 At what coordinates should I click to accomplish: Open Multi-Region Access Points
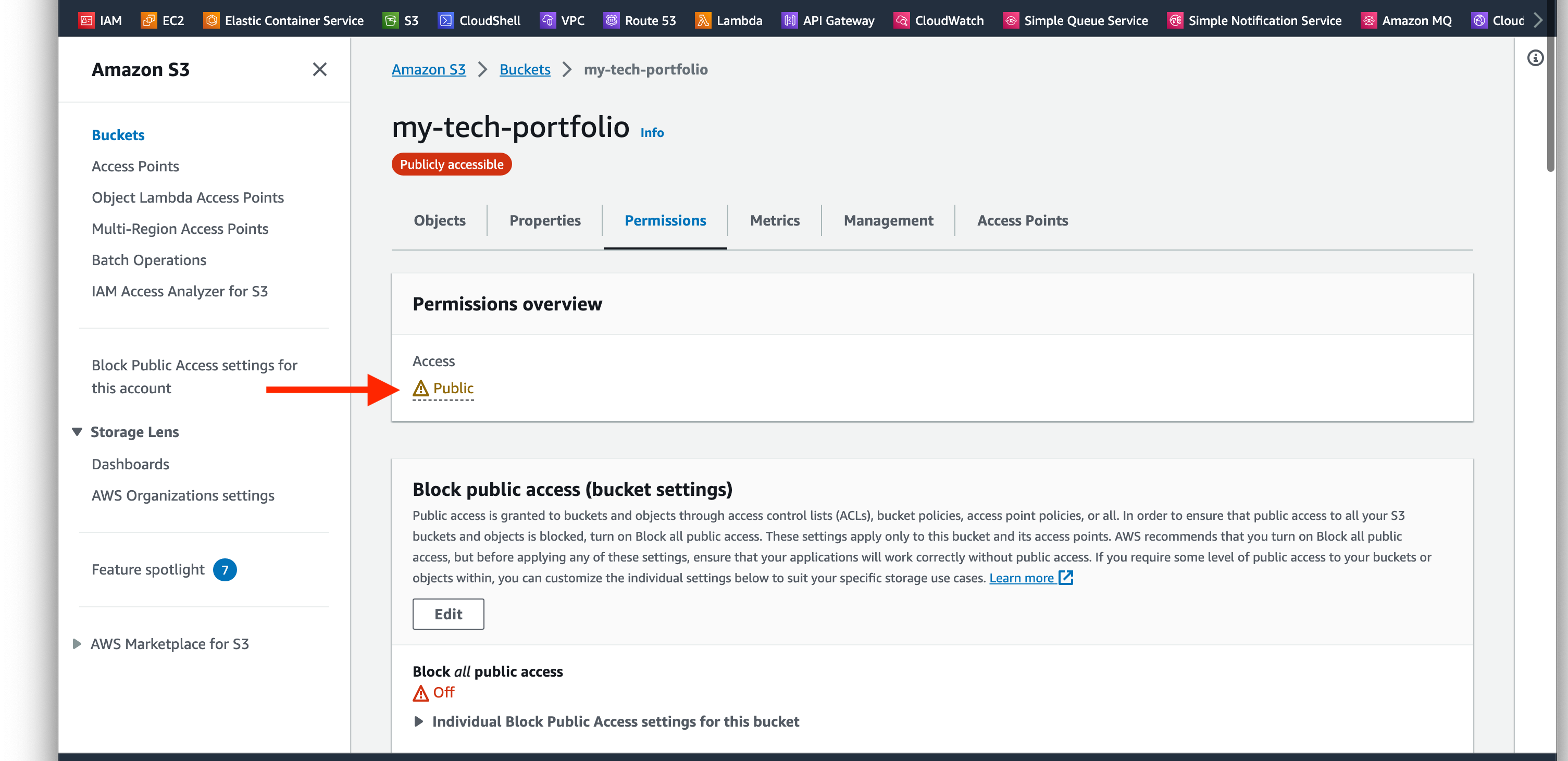(x=180, y=228)
